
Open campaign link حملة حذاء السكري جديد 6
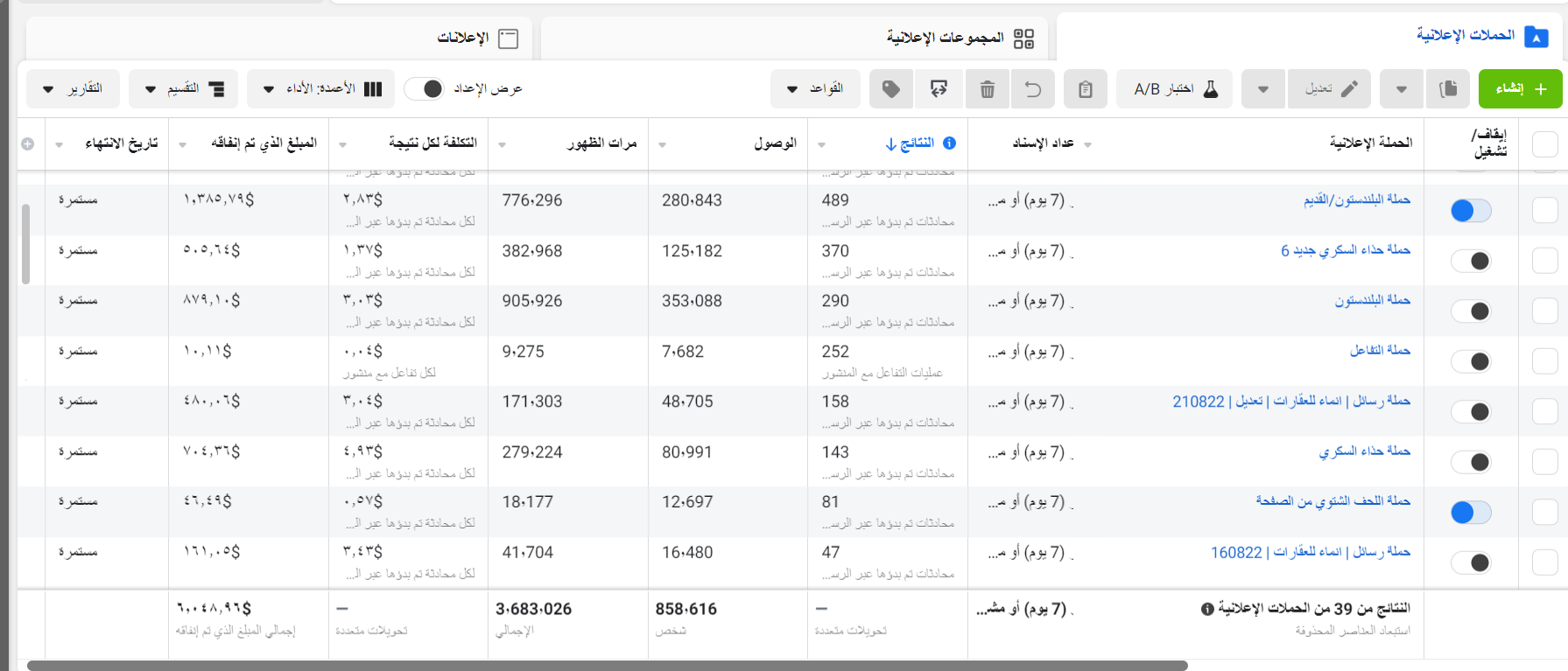[x=1345, y=250]
